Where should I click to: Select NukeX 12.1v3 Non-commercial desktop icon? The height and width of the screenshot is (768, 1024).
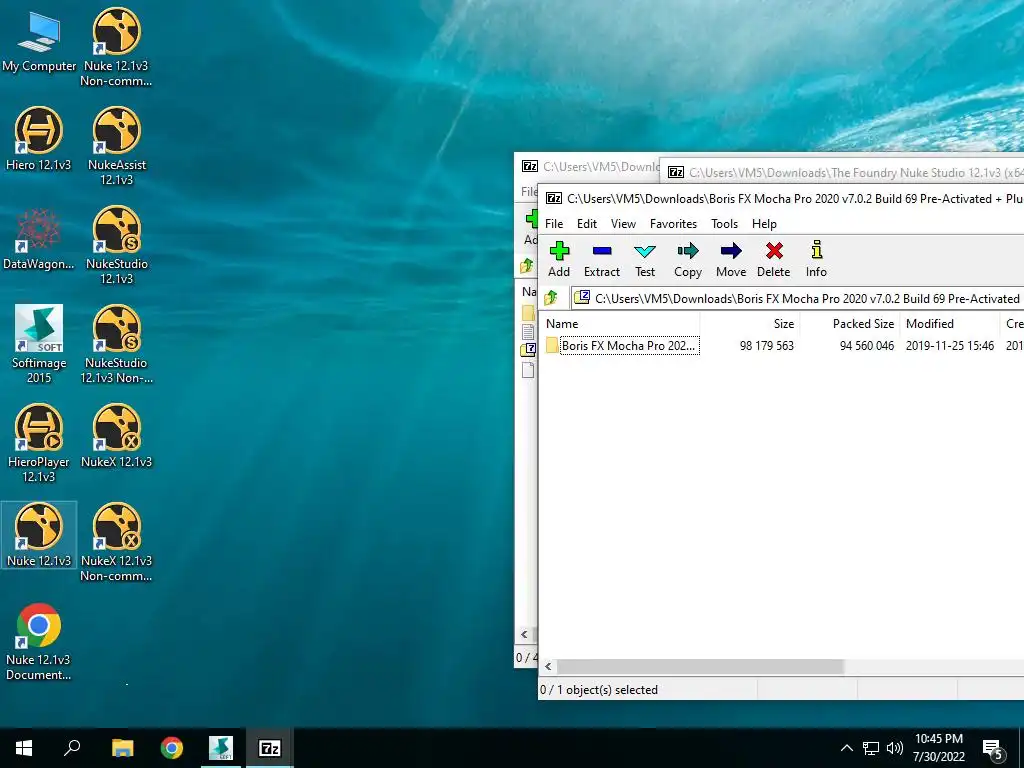(116, 542)
